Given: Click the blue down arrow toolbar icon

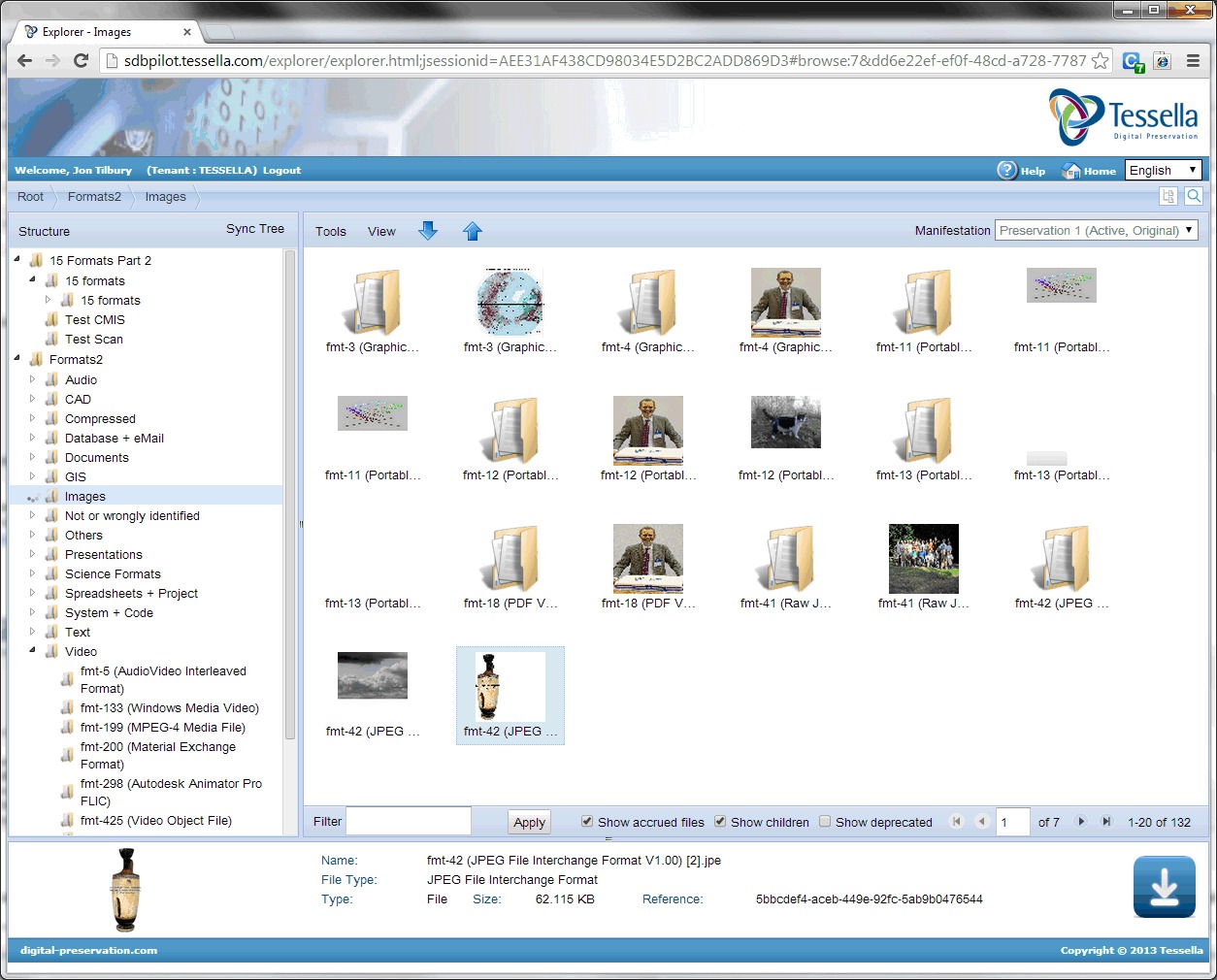Looking at the screenshot, I should (x=428, y=231).
